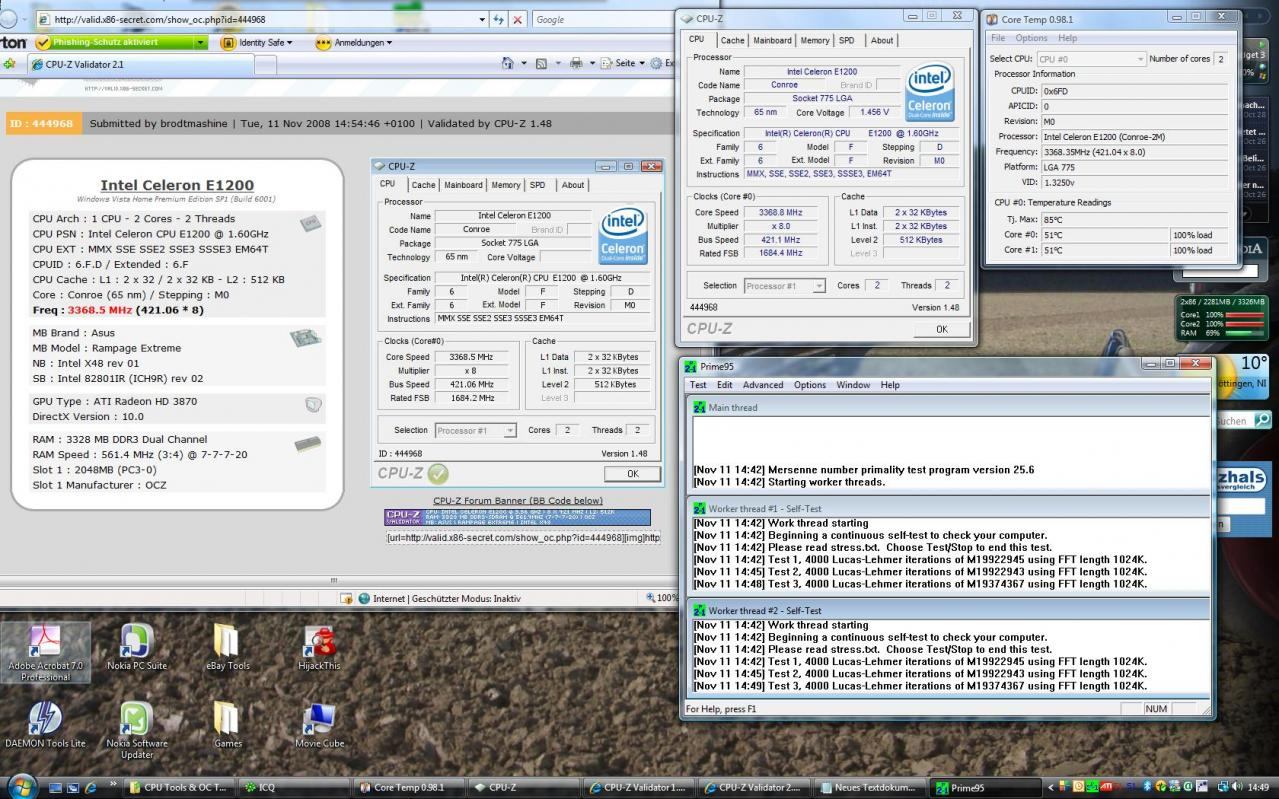Screen dimensions: 1279x799
Task: Click the Print icon in browser toolbar
Action: 576,63
